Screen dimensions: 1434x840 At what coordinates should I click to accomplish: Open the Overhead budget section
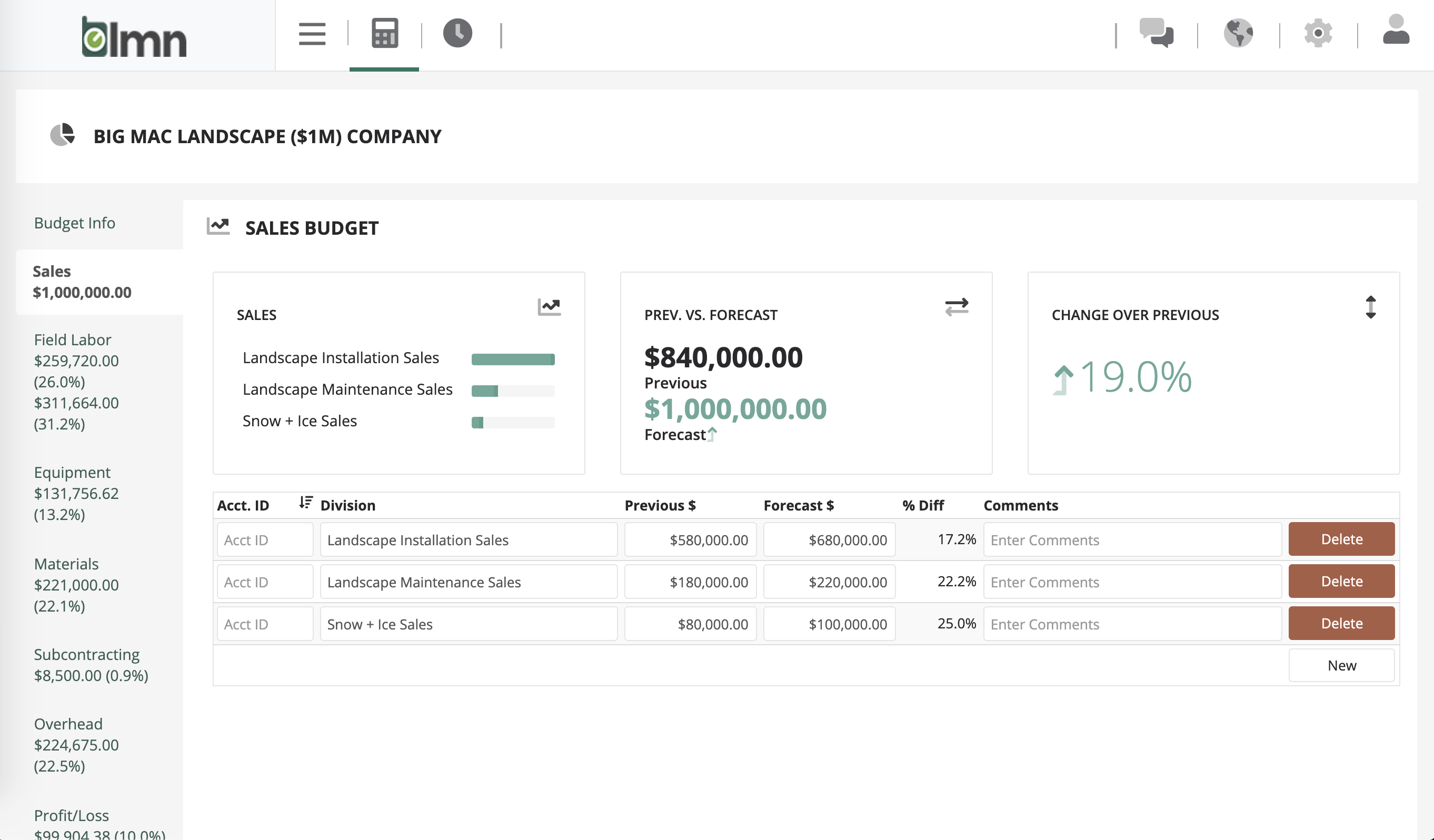coord(68,724)
